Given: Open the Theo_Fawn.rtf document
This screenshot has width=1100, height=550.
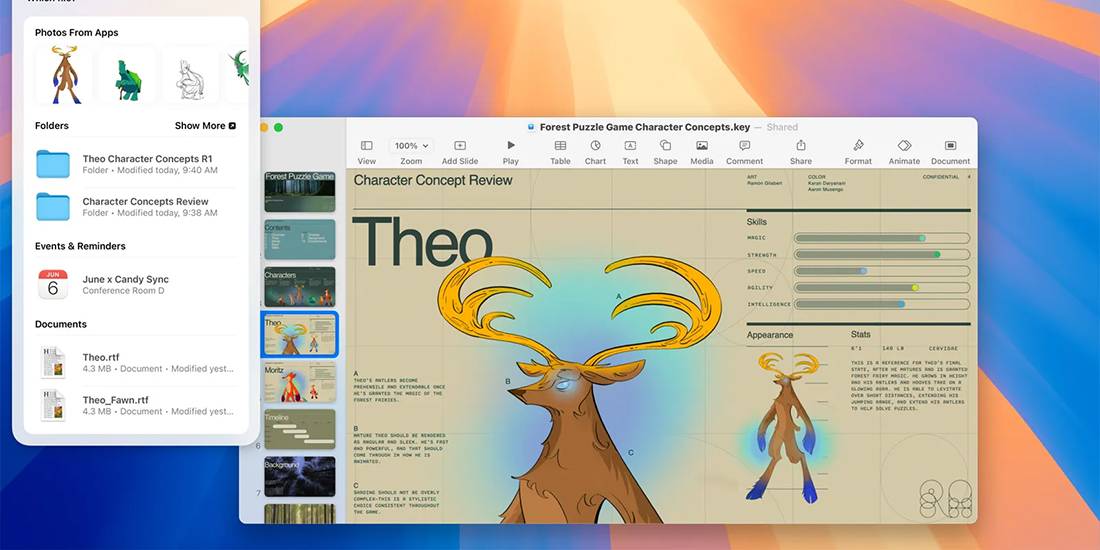Looking at the screenshot, I should (136, 405).
